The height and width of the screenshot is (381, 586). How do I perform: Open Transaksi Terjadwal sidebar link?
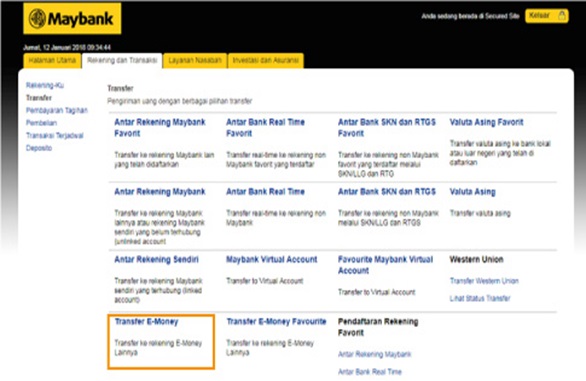click(55, 136)
